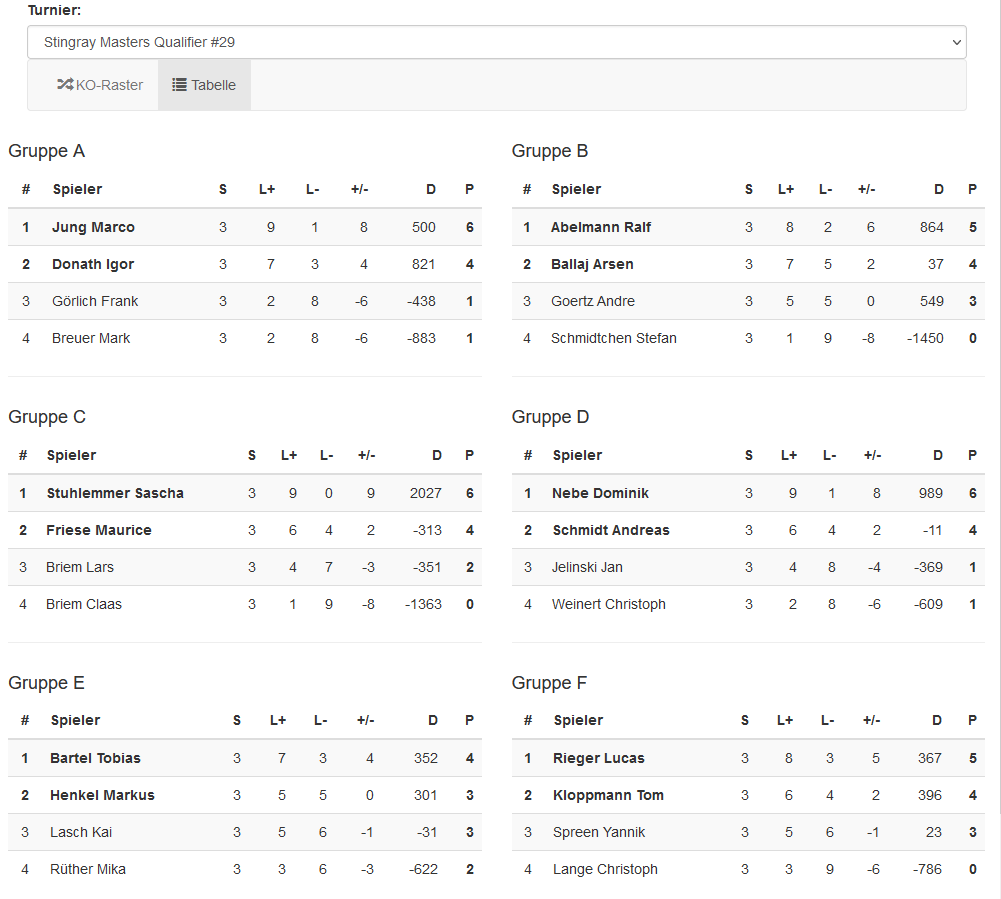
Task: Click the Gruppe A heading
Action: (x=47, y=151)
